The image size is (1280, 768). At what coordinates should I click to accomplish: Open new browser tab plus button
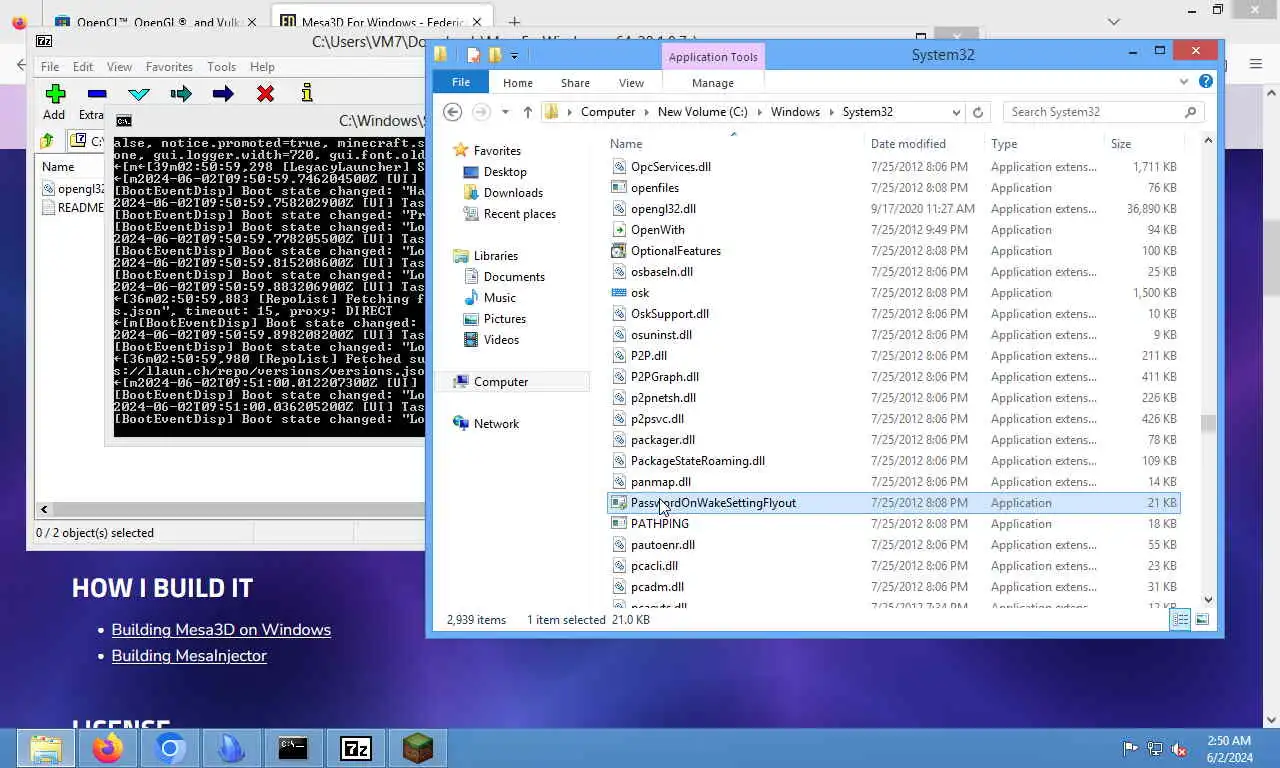[514, 22]
